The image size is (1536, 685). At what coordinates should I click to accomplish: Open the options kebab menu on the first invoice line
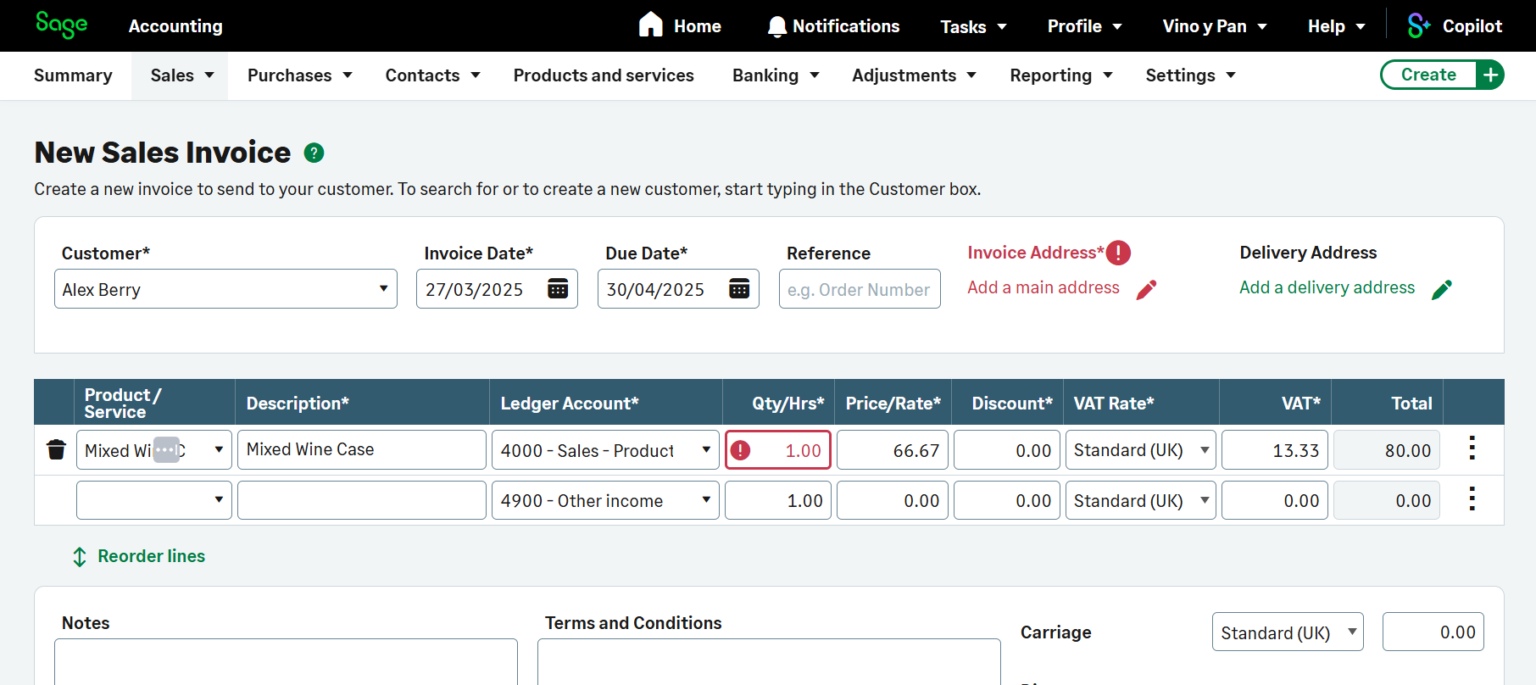click(1472, 449)
